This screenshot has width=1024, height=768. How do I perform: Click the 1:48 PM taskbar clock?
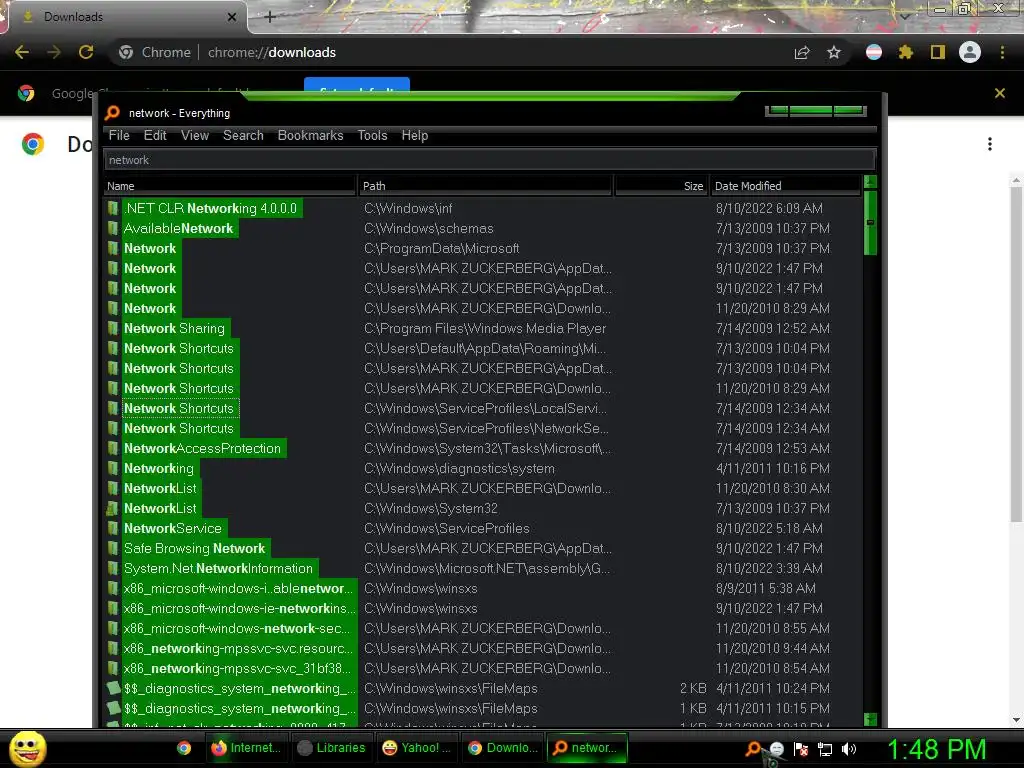[x=936, y=750]
